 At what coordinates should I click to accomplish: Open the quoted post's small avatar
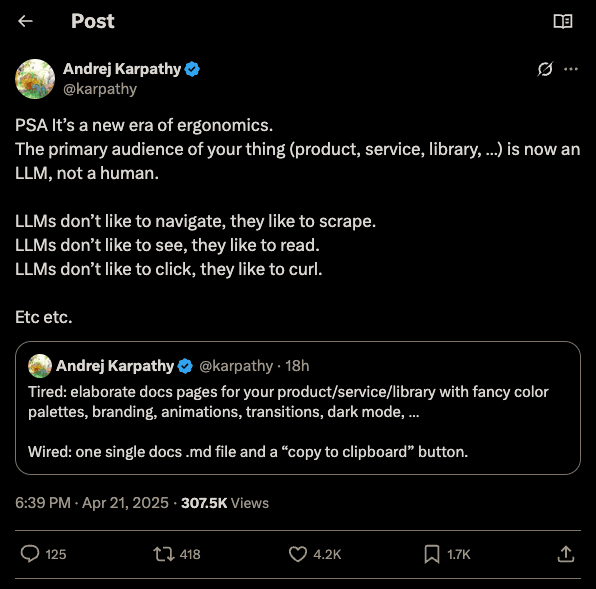(40, 366)
